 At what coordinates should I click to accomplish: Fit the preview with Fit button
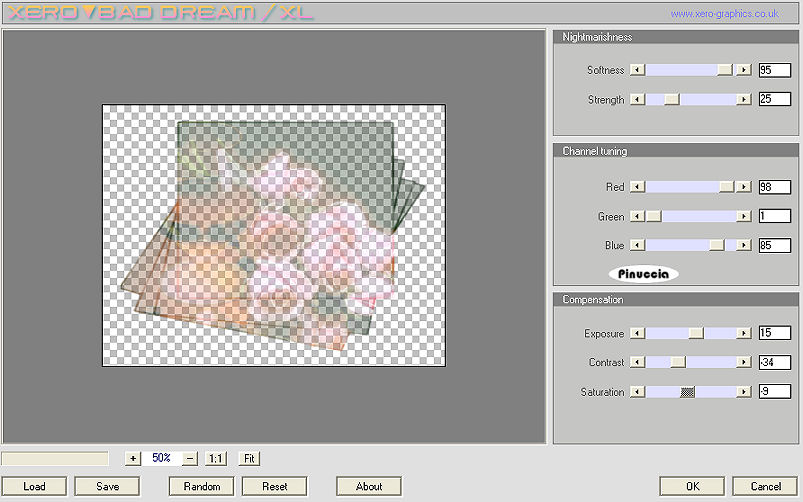click(249, 458)
